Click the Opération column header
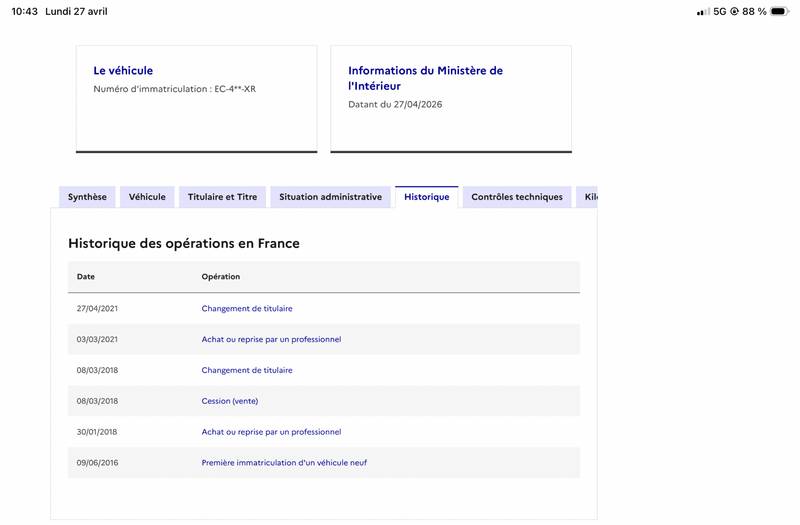Image resolution: width=800 pixels, height=525 pixels. coord(220,277)
